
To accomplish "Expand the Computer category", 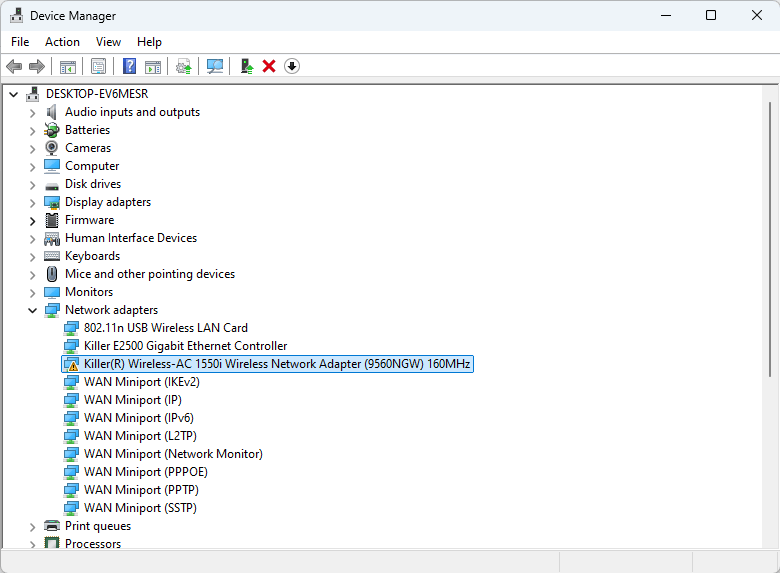I will pyautogui.click(x=32, y=167).
